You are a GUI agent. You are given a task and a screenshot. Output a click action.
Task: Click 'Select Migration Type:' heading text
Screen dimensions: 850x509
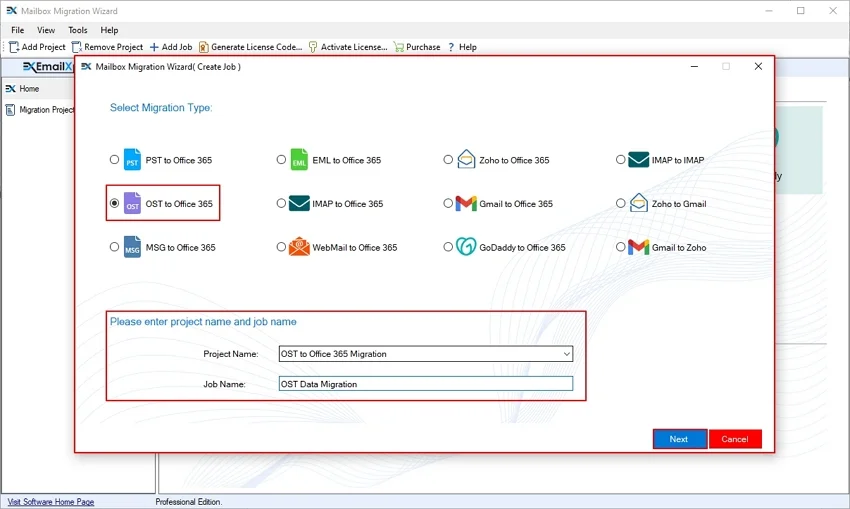161,108
